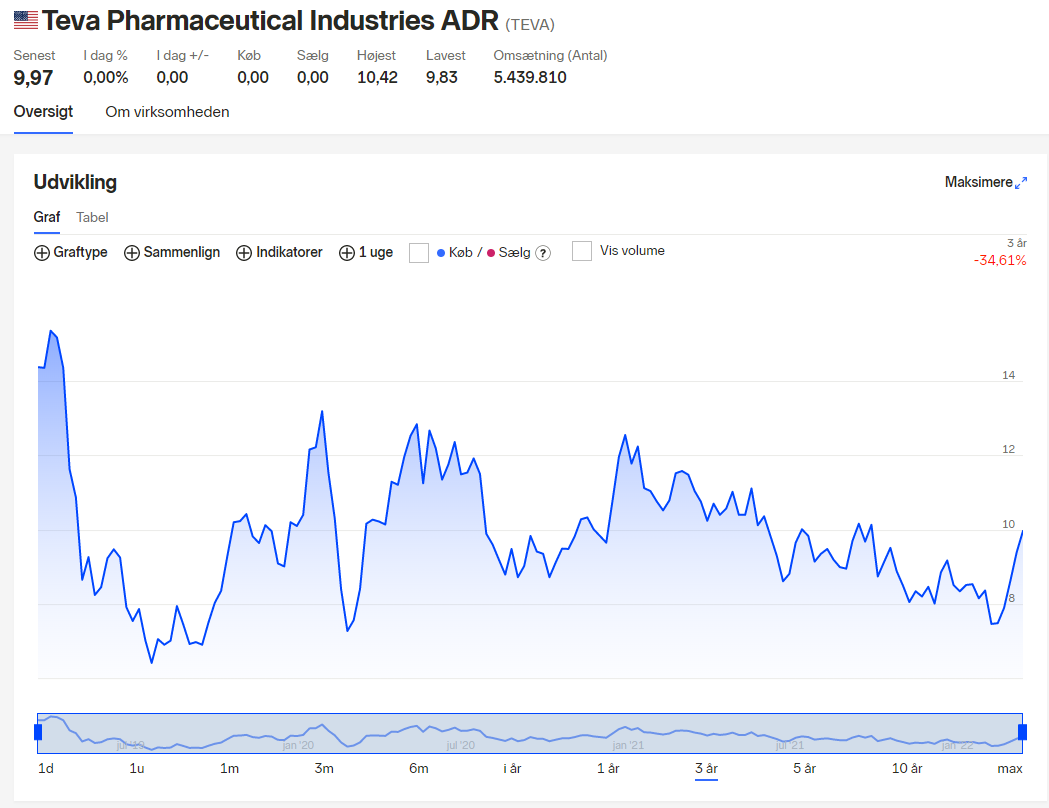Click the US flag icon by Teva title
The height and width of the screenshot is (808, 1049).
(x=26, y=20)
